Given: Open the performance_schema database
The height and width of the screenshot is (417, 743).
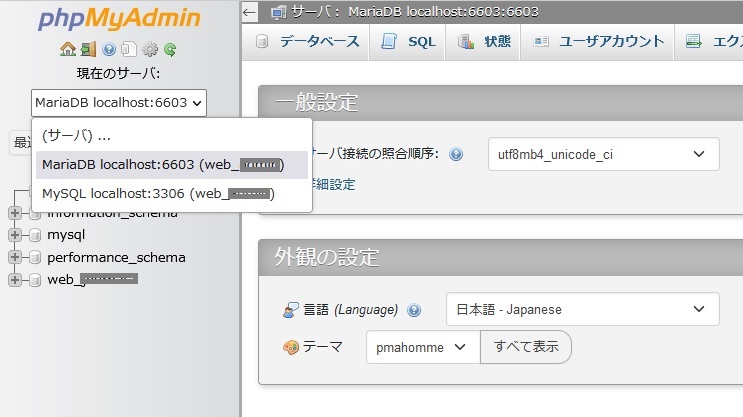Looking at the screenshot, I should [117, 257].
